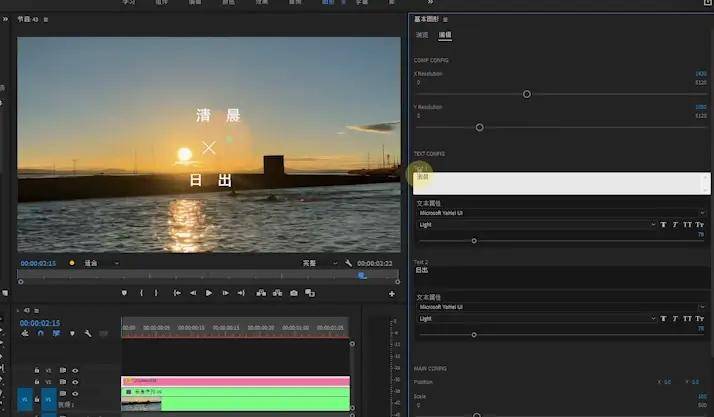
Task: Play the program monitor preview
Action: pos(209,293)
